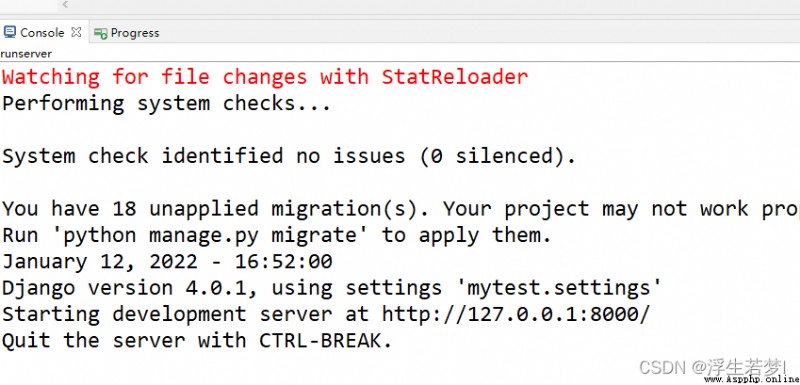Image resolution: width=800 pixels, height=385 pixels.
Task: Click the red StatReloader warning line
Action: (265, 77)
